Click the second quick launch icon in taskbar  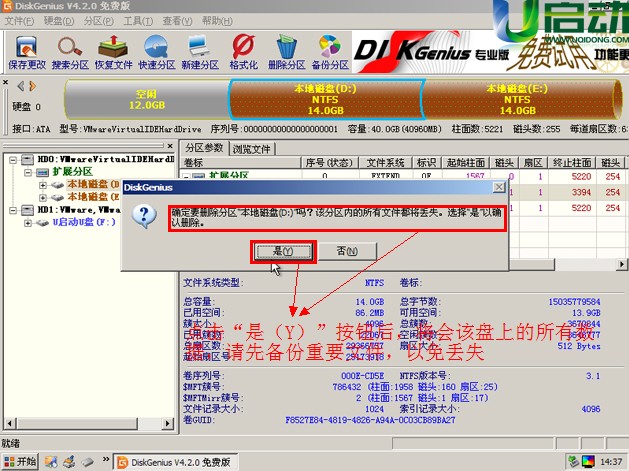69,462
